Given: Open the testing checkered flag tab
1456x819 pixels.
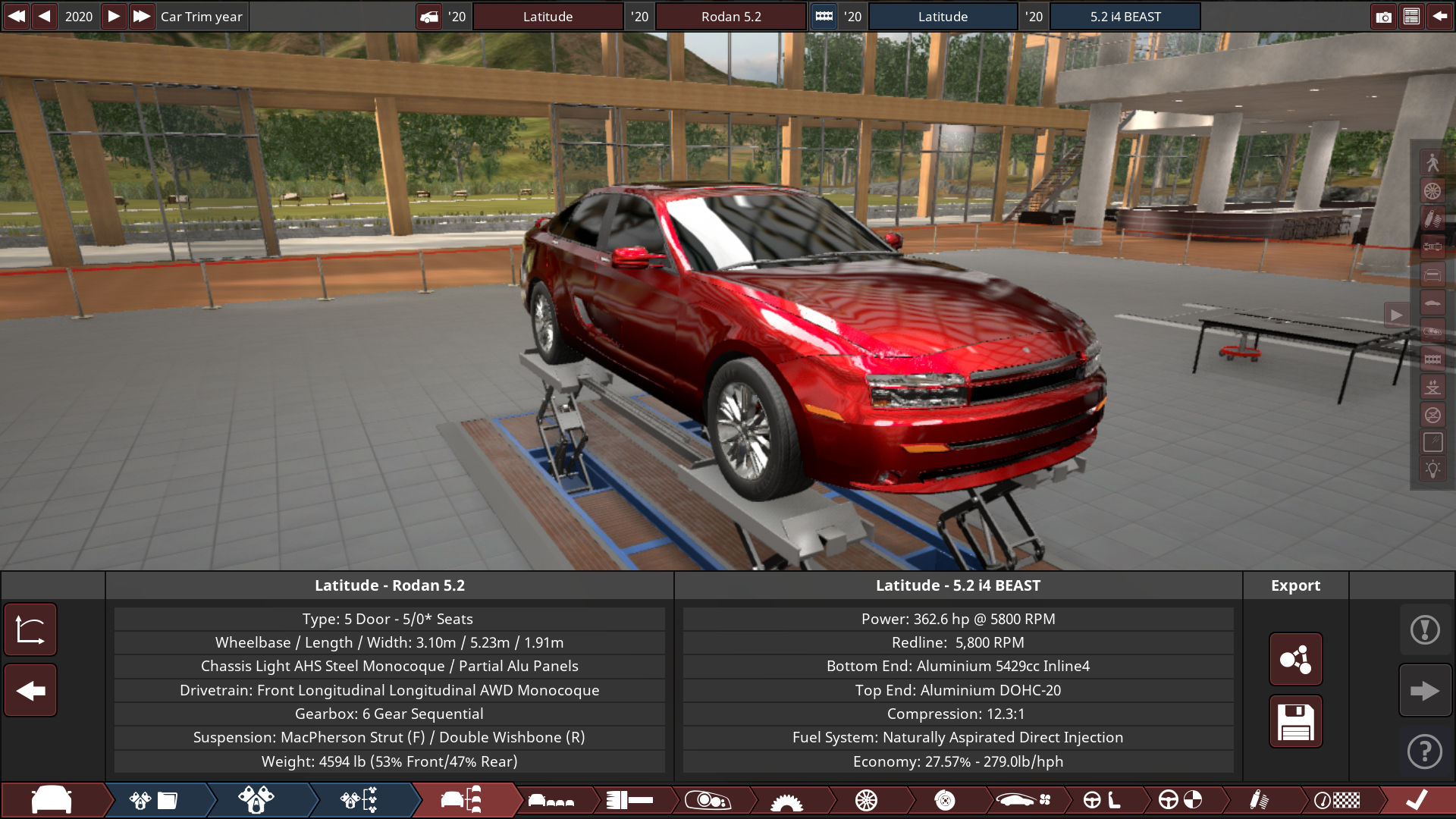Looking at the screenshot, I should pos(1337,800).
